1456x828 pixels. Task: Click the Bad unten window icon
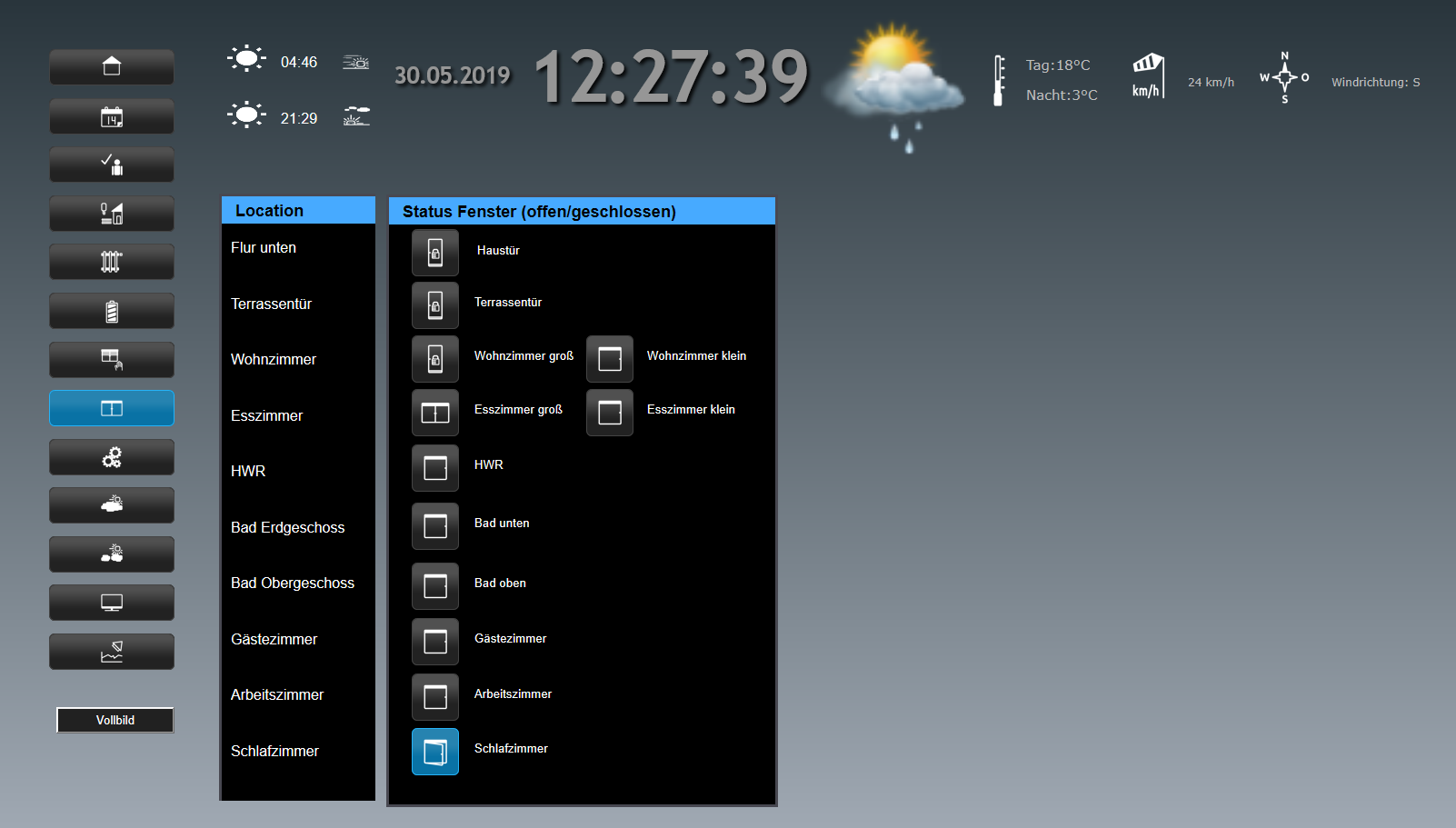(x=435, y=526)
